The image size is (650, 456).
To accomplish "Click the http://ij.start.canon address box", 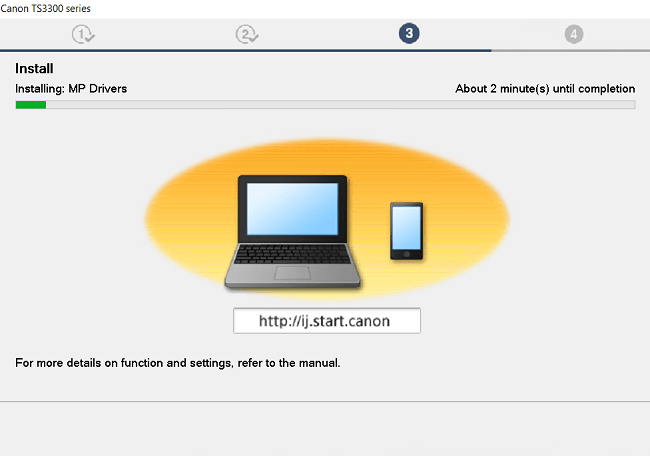I will (x=327, y=320).
